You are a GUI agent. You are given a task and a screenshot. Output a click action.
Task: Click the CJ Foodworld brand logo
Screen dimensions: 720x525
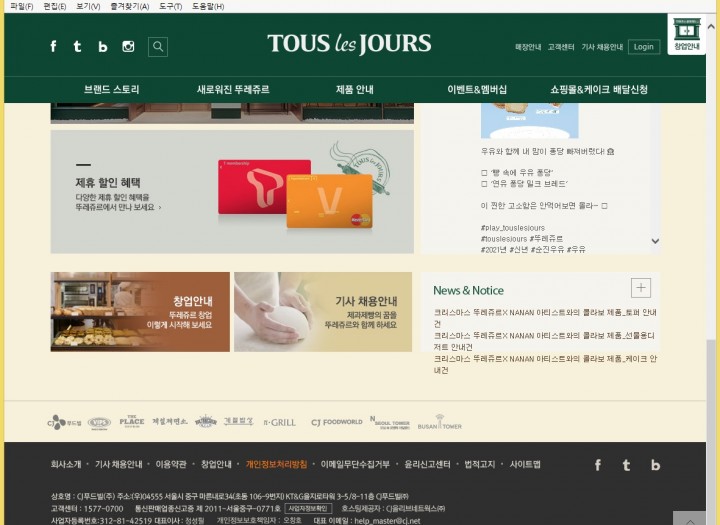336,422
